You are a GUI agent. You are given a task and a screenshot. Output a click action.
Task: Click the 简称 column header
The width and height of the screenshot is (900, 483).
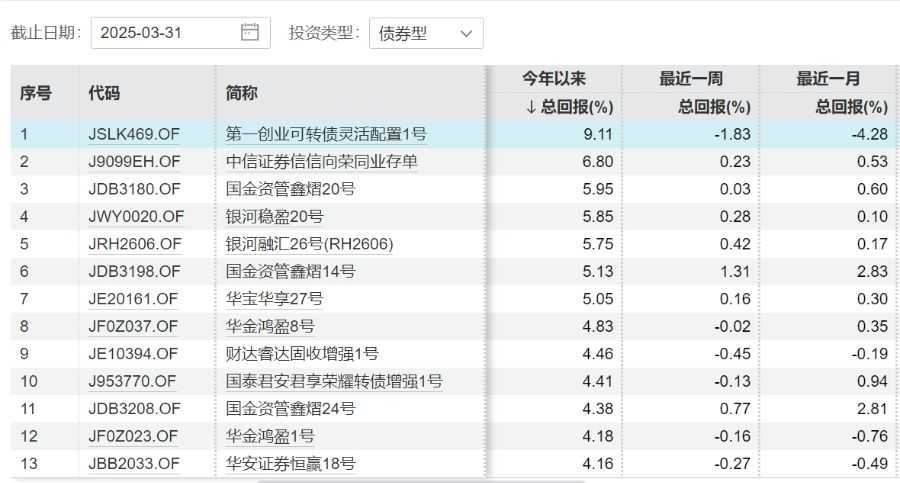point(241,92)
